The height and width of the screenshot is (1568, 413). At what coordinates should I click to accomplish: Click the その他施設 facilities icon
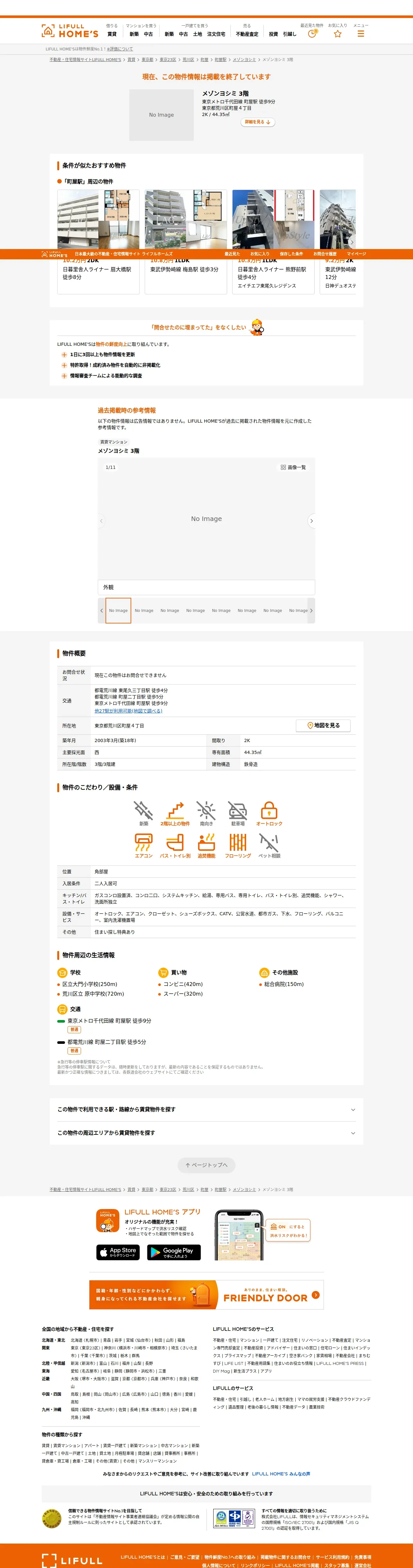[x=264, y=973]
